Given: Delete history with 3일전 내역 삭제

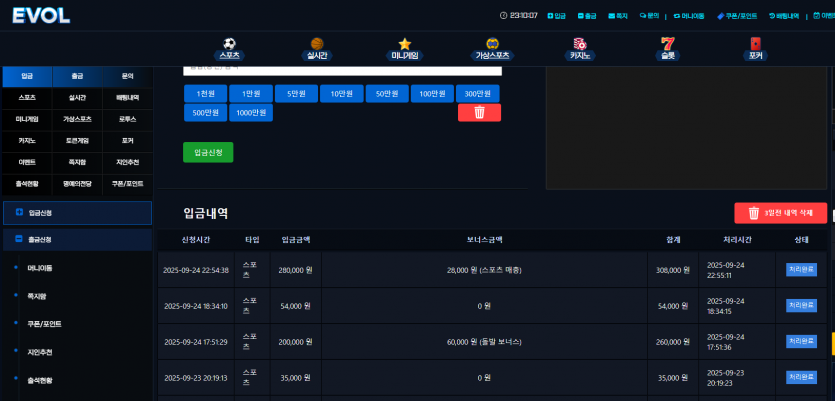Looking at the screenshot, I should (781, 213).
